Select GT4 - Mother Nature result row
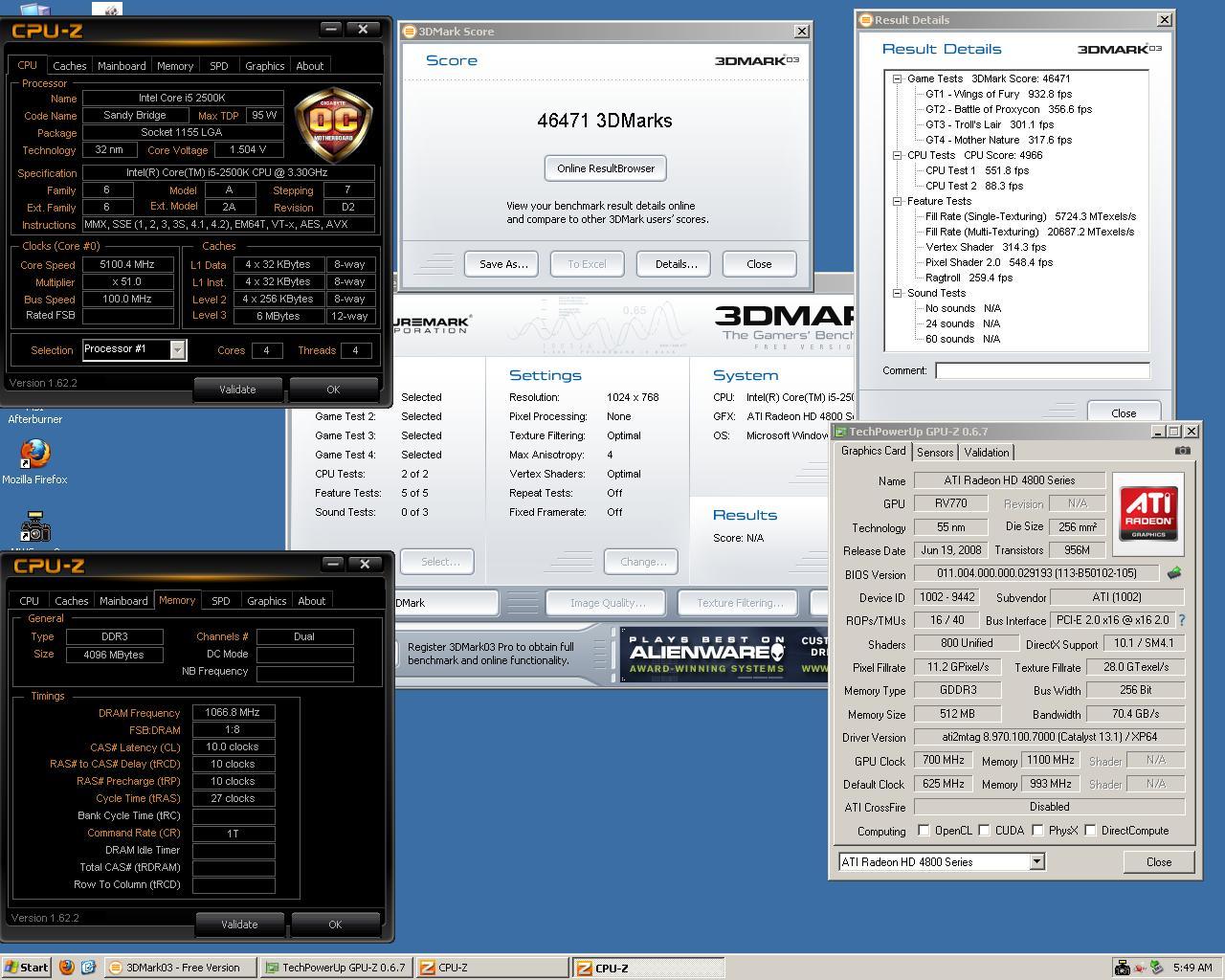 998,140
